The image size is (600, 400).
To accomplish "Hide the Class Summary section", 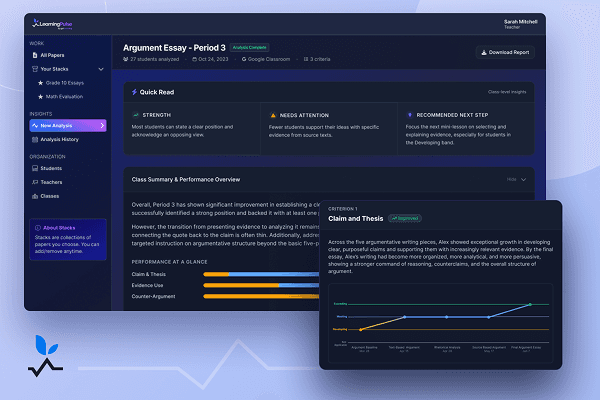I will coord(517,180).
